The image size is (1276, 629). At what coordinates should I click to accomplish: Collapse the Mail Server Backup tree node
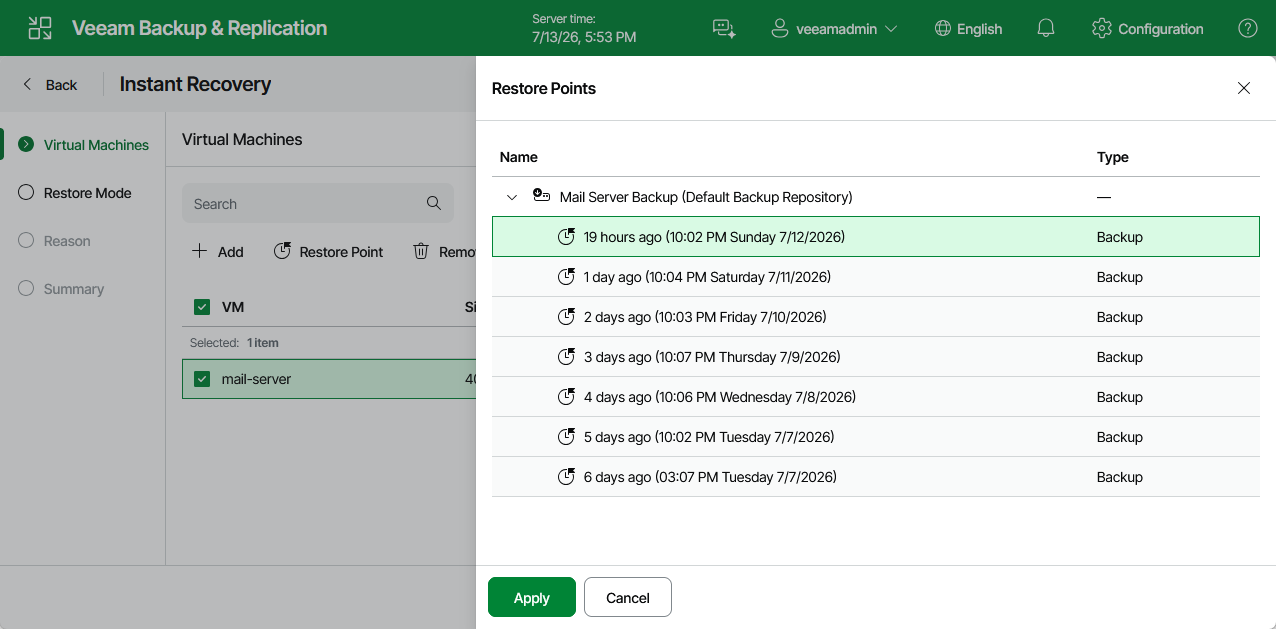pos(512,197)
